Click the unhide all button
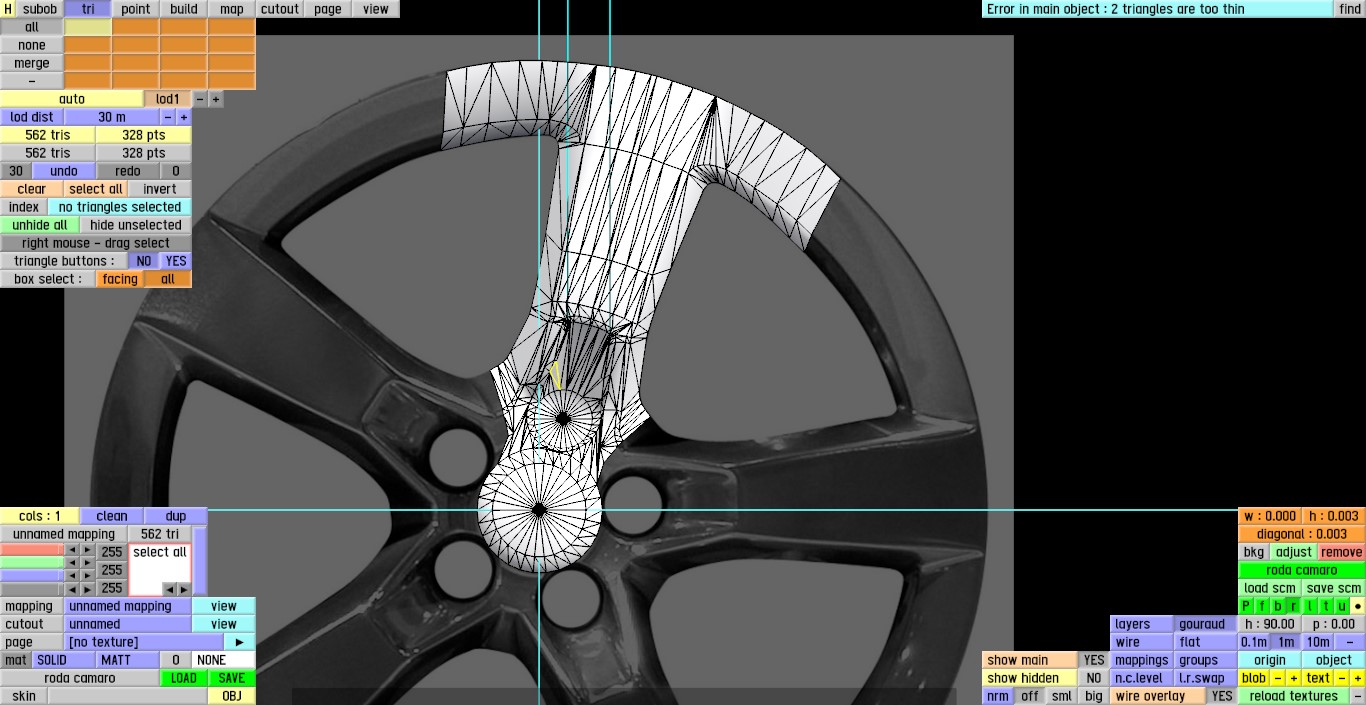 [39, 225]
